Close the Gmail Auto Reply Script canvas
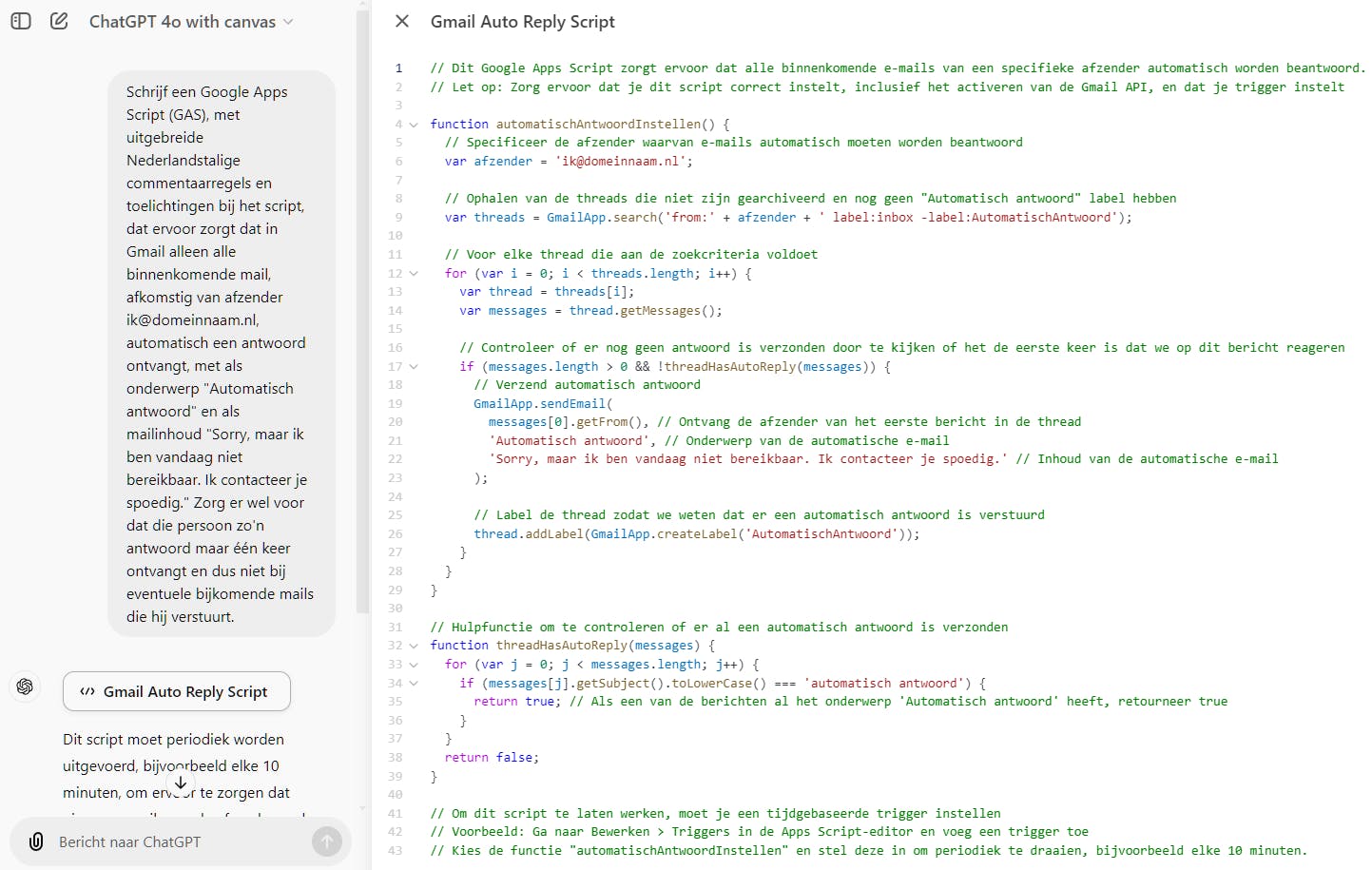This screenshot has height=870, width=1372. 402,21
